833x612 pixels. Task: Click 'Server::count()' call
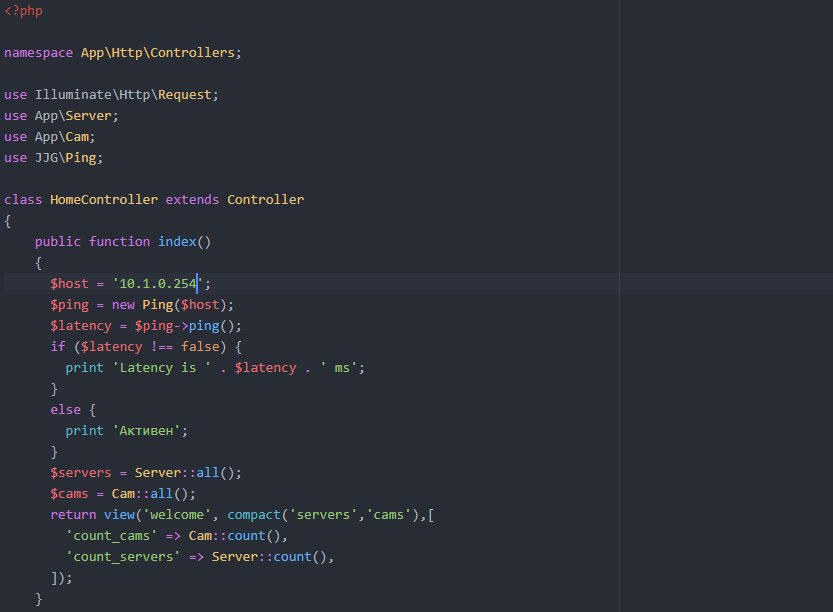click(x=269, y=557)
